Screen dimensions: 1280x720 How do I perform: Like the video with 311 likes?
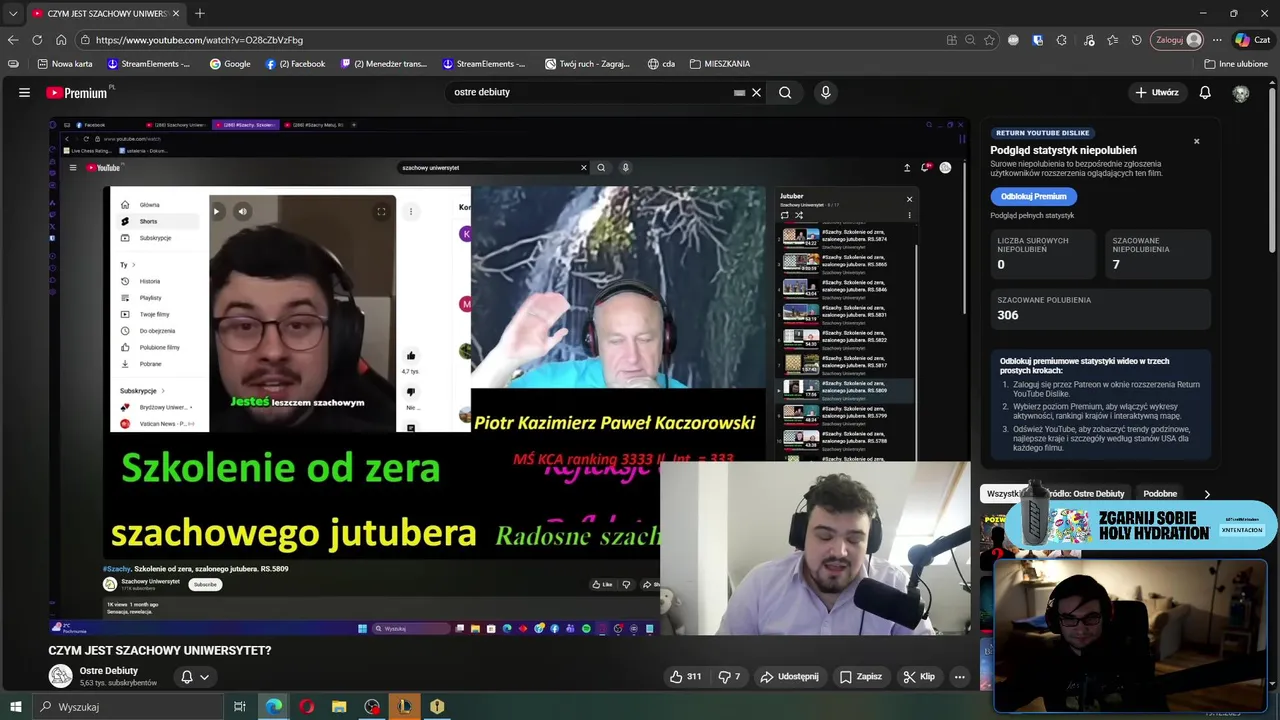(686, 677)
